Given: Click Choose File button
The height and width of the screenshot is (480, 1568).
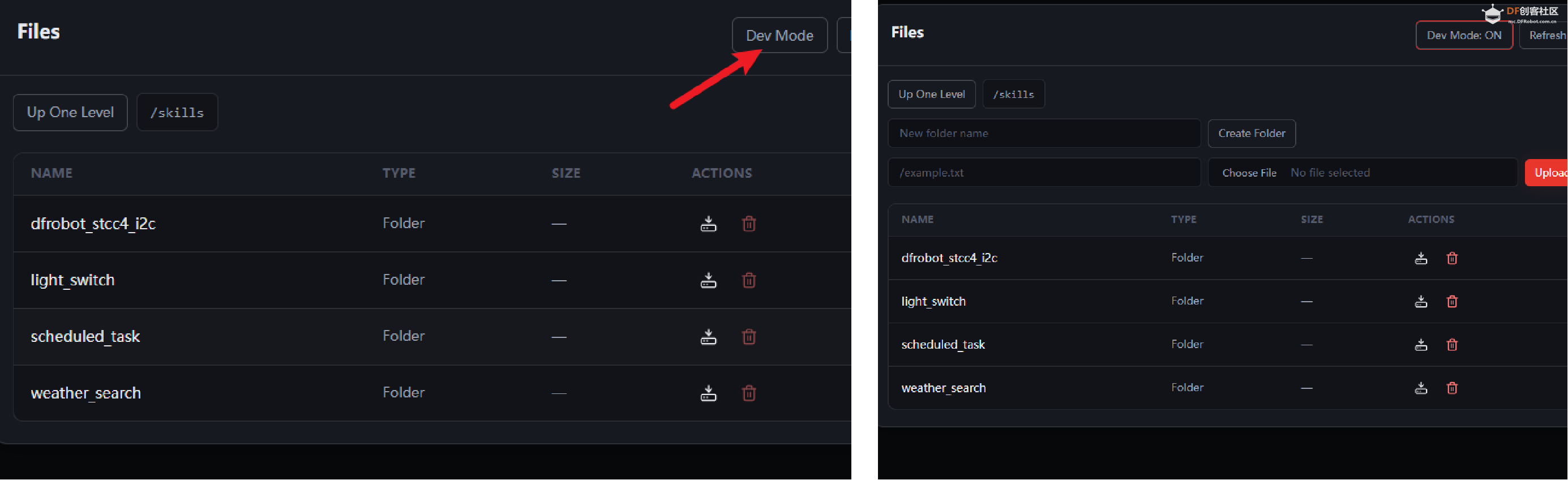Looking at the screenshot, I should [1250, 173].
